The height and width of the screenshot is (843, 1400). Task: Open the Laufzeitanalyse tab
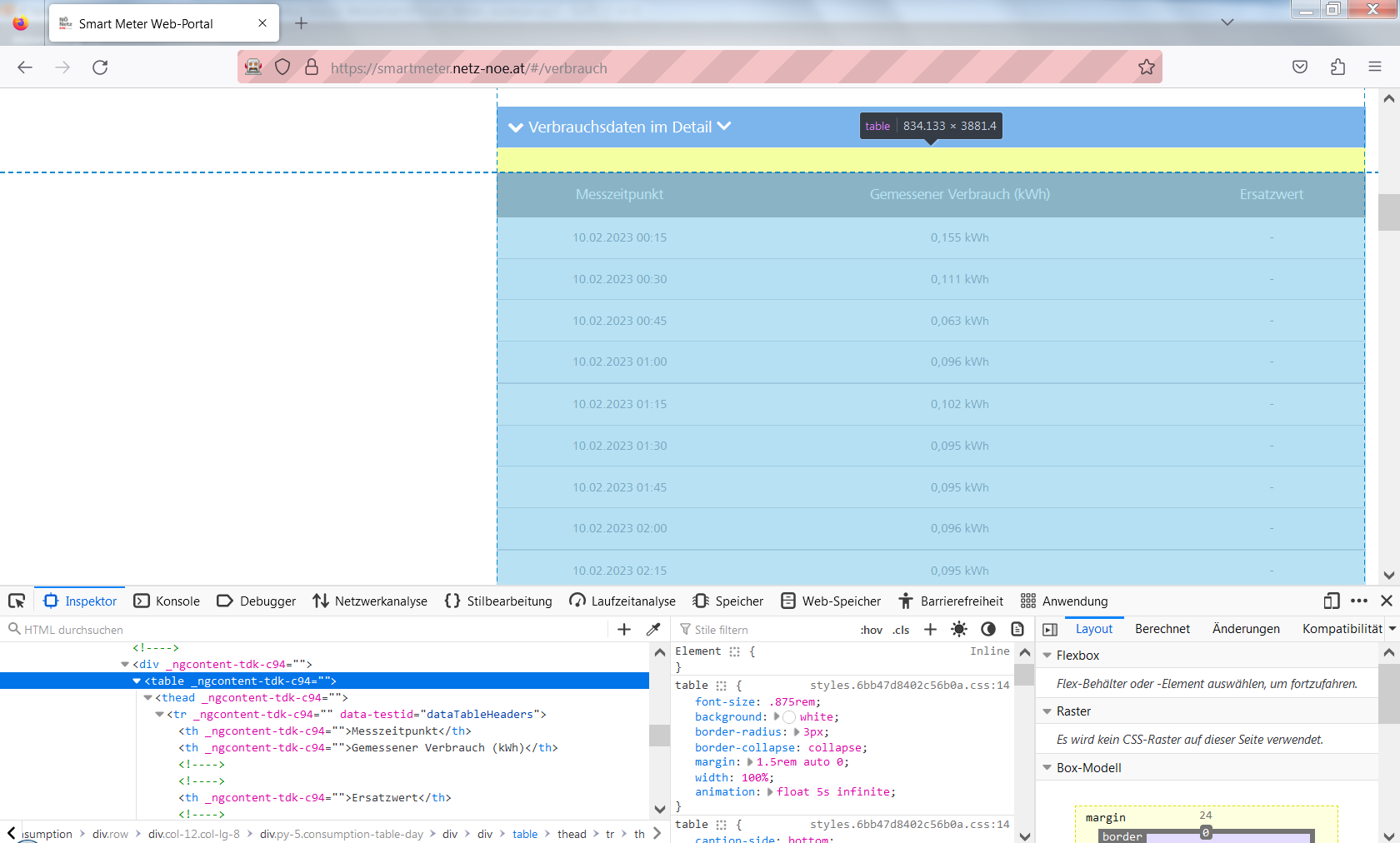[622, 601]
